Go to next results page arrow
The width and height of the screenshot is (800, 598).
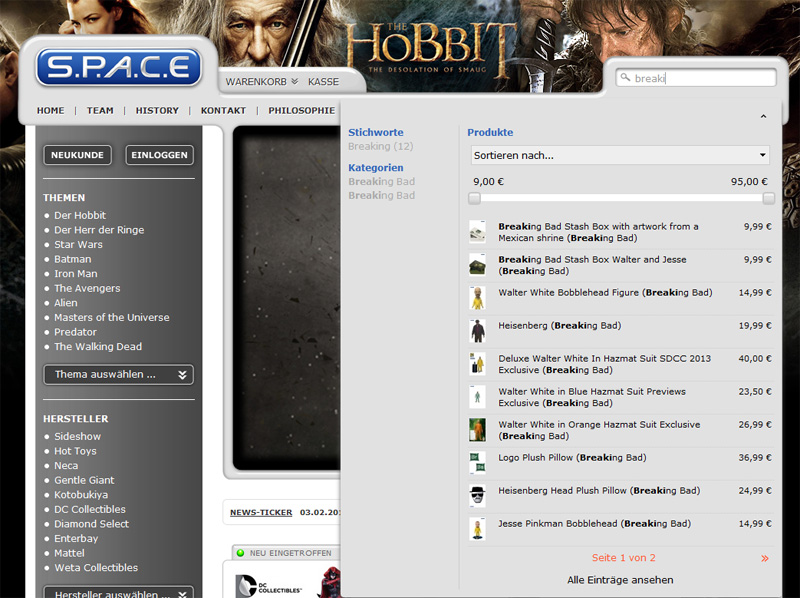point(765,559)
